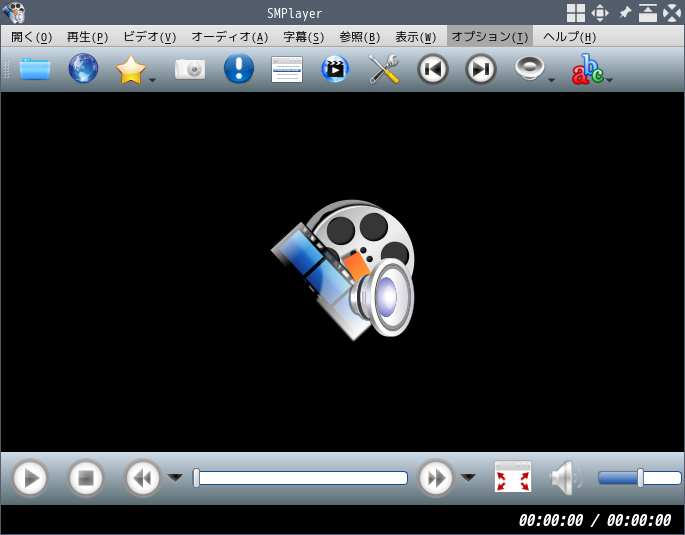Screen dimensions: 685x535
Task: Open the TV/video clapperboard globe icon
Action: (x=335, y=69)
